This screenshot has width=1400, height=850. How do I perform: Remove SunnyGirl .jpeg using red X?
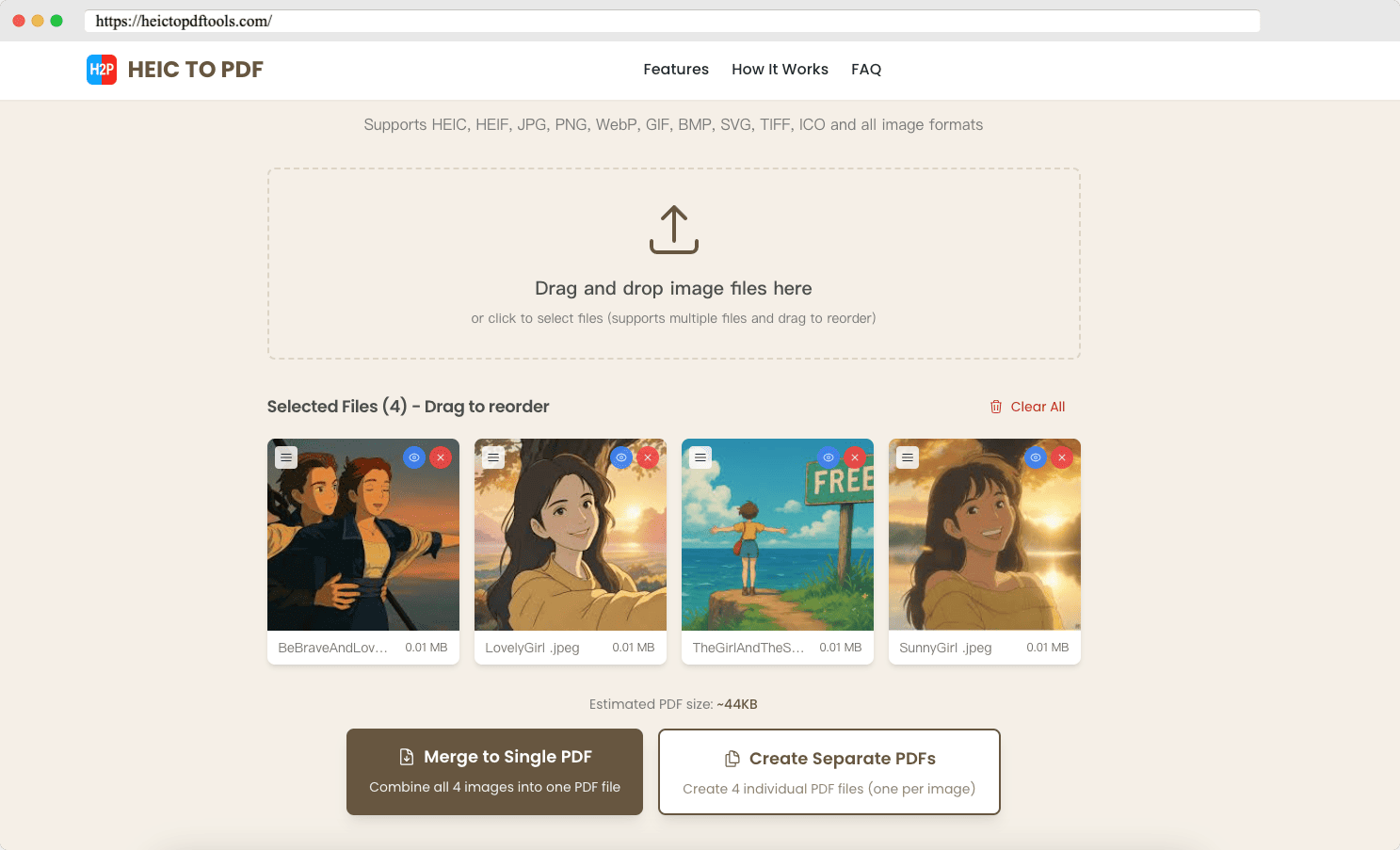coord(1062,457)
